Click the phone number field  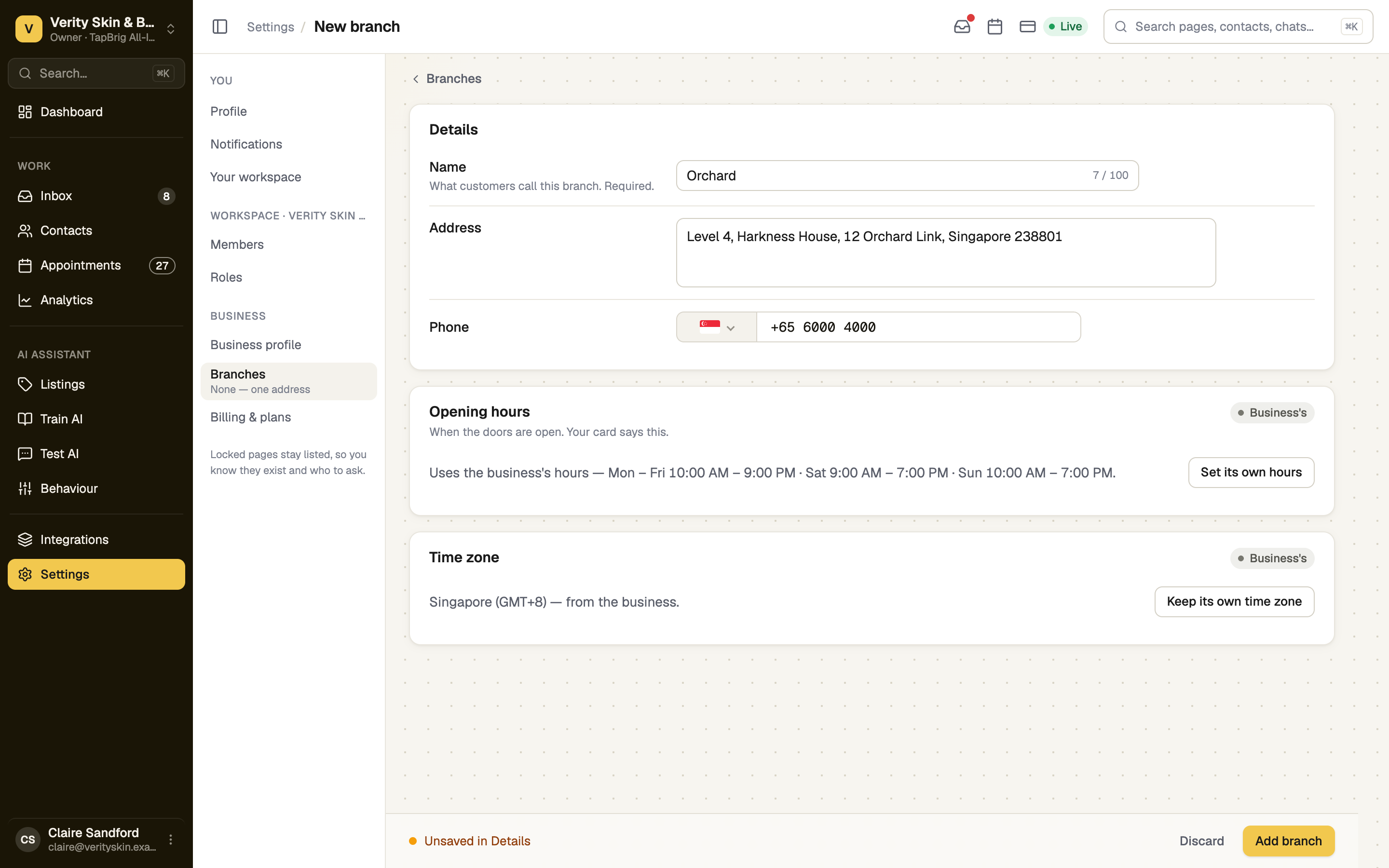(918, 327)
